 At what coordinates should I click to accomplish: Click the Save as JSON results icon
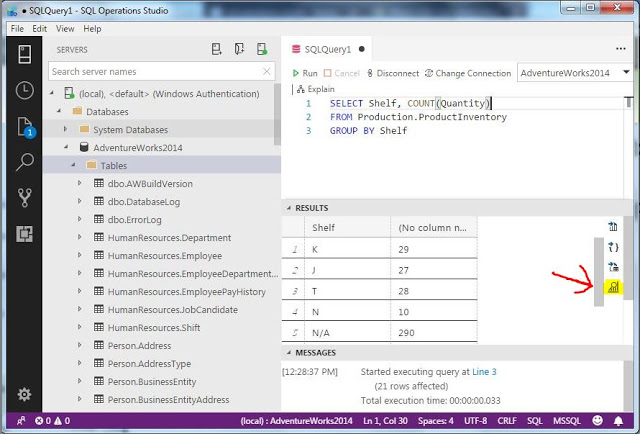(613, 247)
